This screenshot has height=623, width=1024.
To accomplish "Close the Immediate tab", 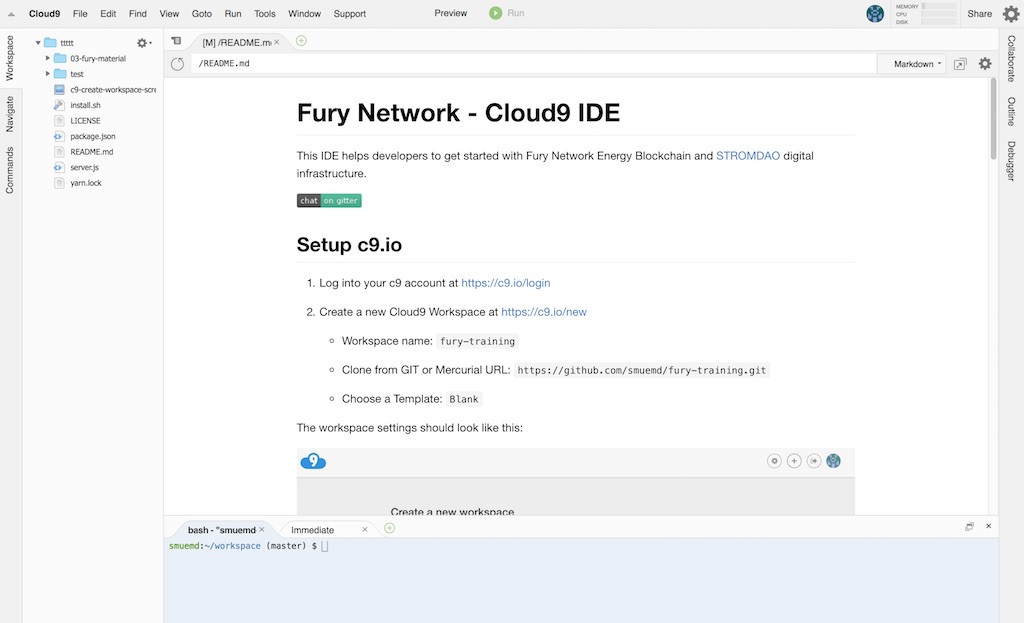I will 365,530.
